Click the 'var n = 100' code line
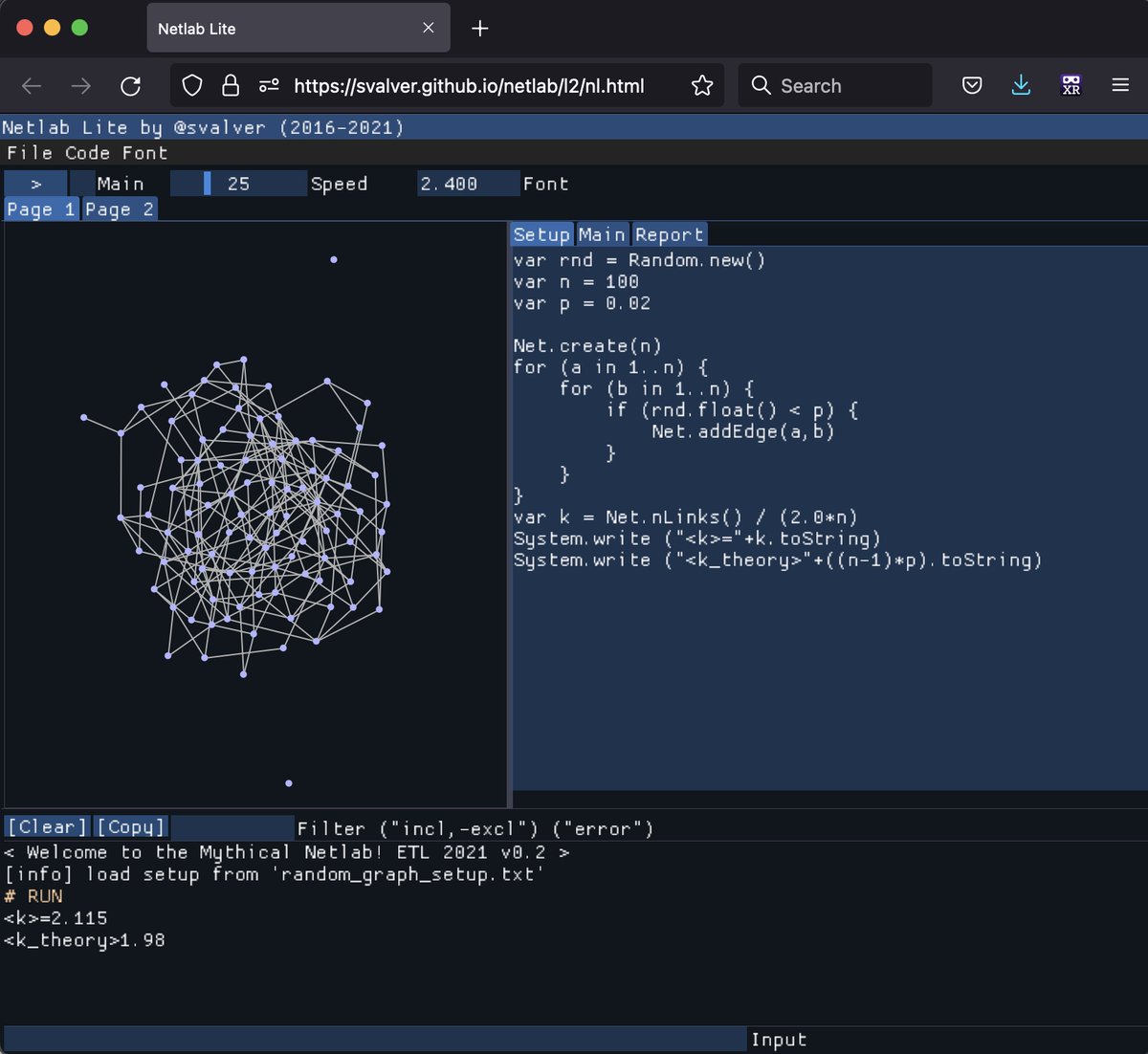This screenshot has height=1054, width=1148. pyautogui.click(x=576, y=282)
